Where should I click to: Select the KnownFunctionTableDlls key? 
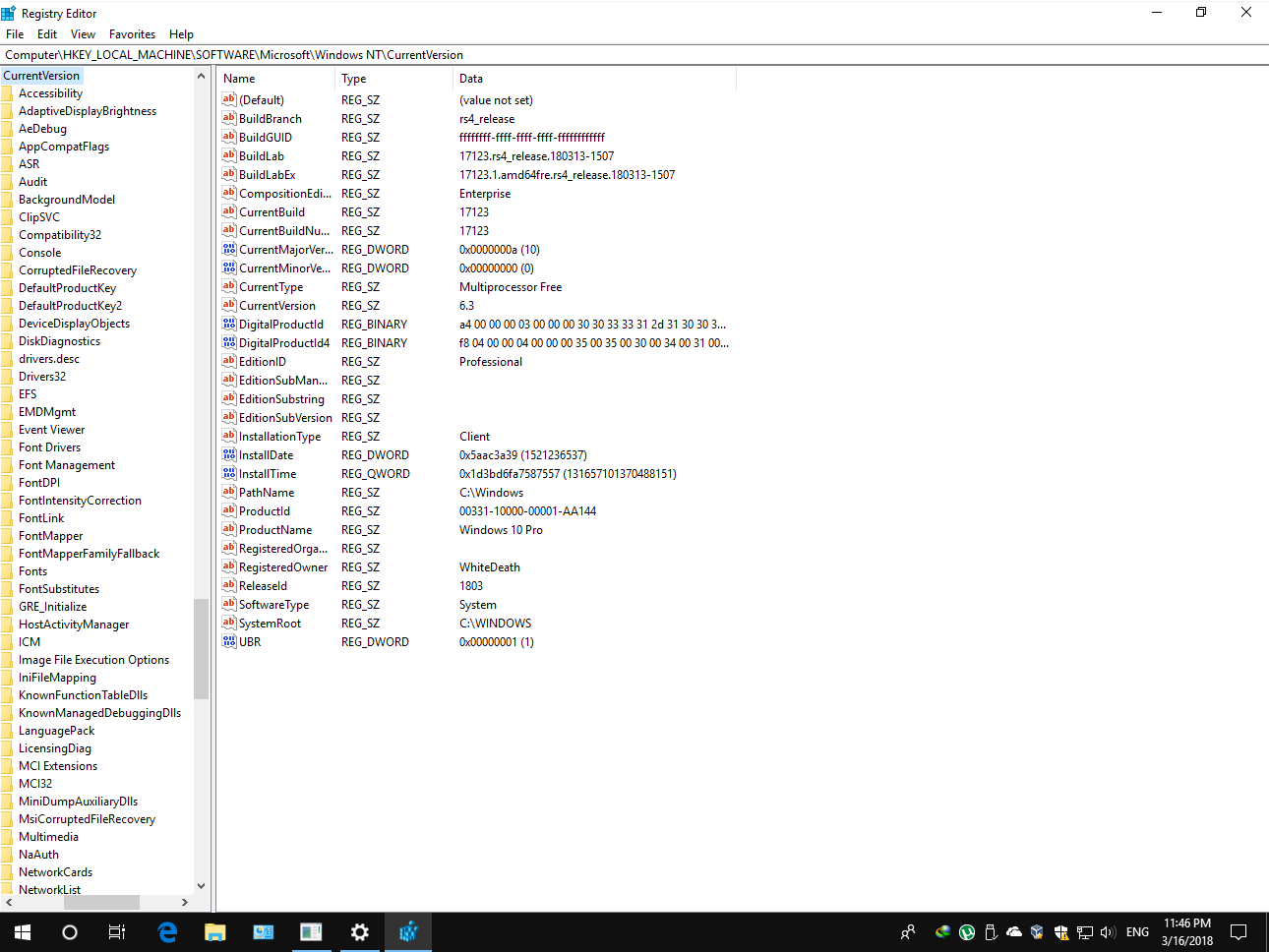[83, 695]
